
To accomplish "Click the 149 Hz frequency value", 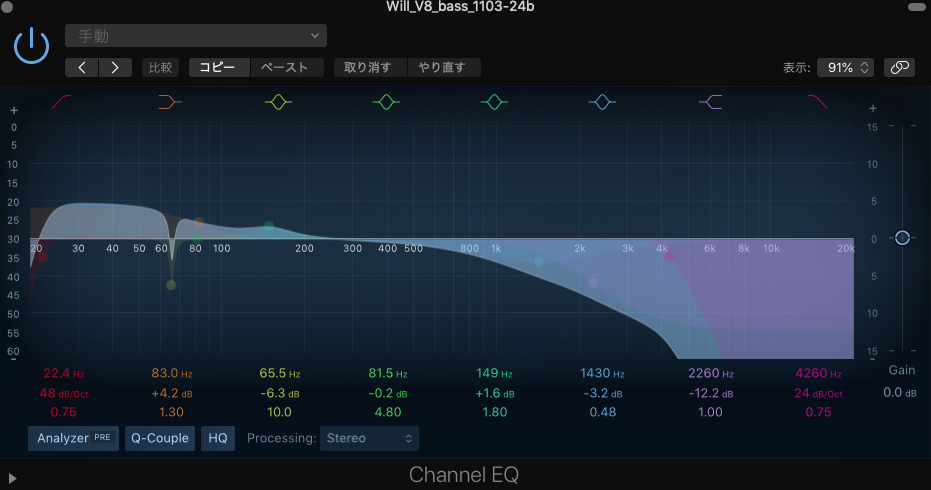I will pyautogui.click(x=495, y=374).
